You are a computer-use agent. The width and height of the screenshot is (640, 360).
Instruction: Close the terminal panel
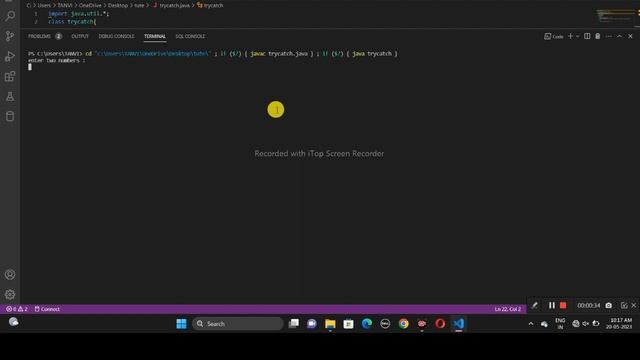coord(630,36)
